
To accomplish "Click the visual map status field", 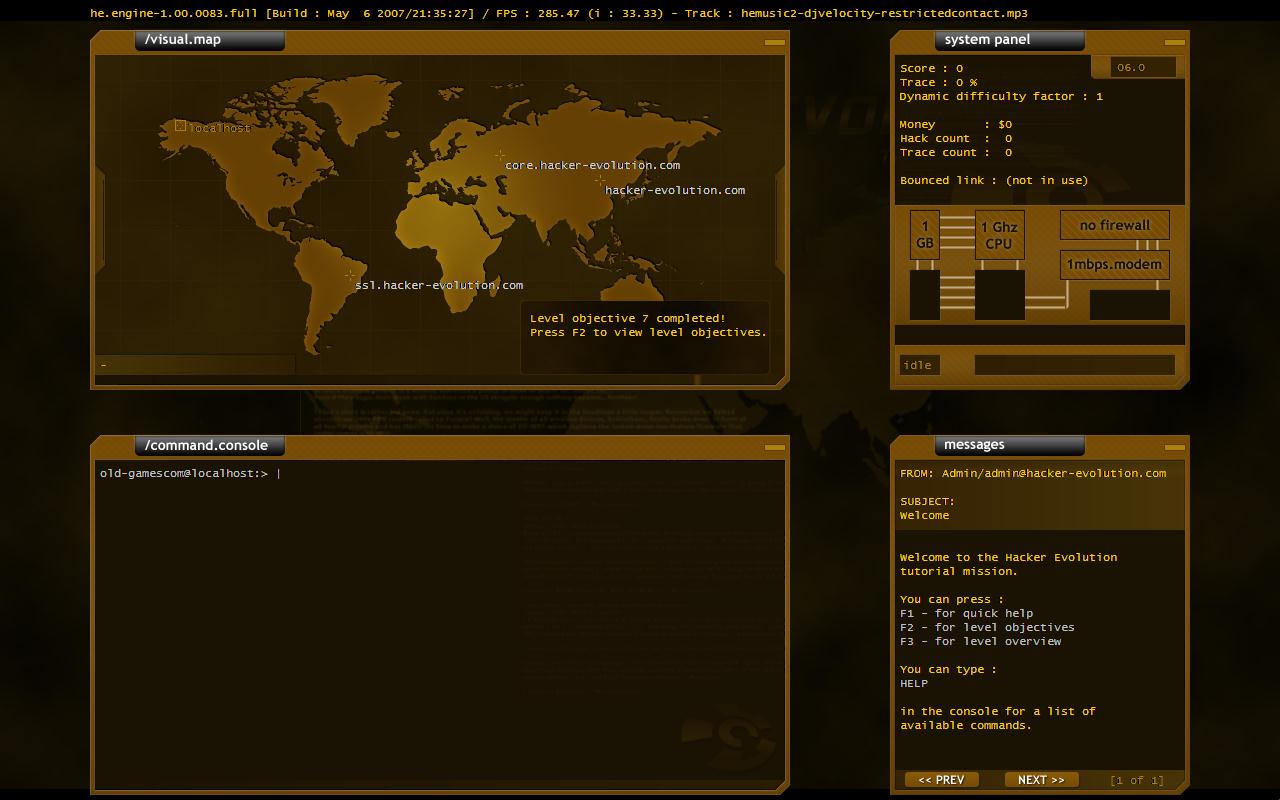I will tap(195, 365).
